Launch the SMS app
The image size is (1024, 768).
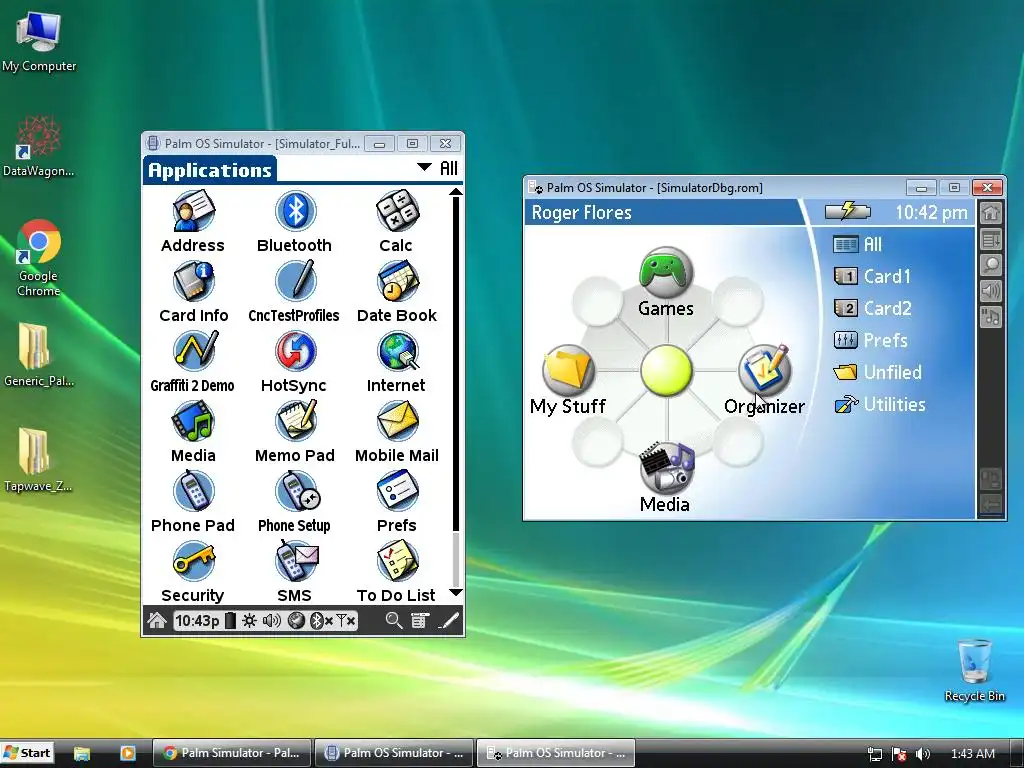(x=295, y=571)
